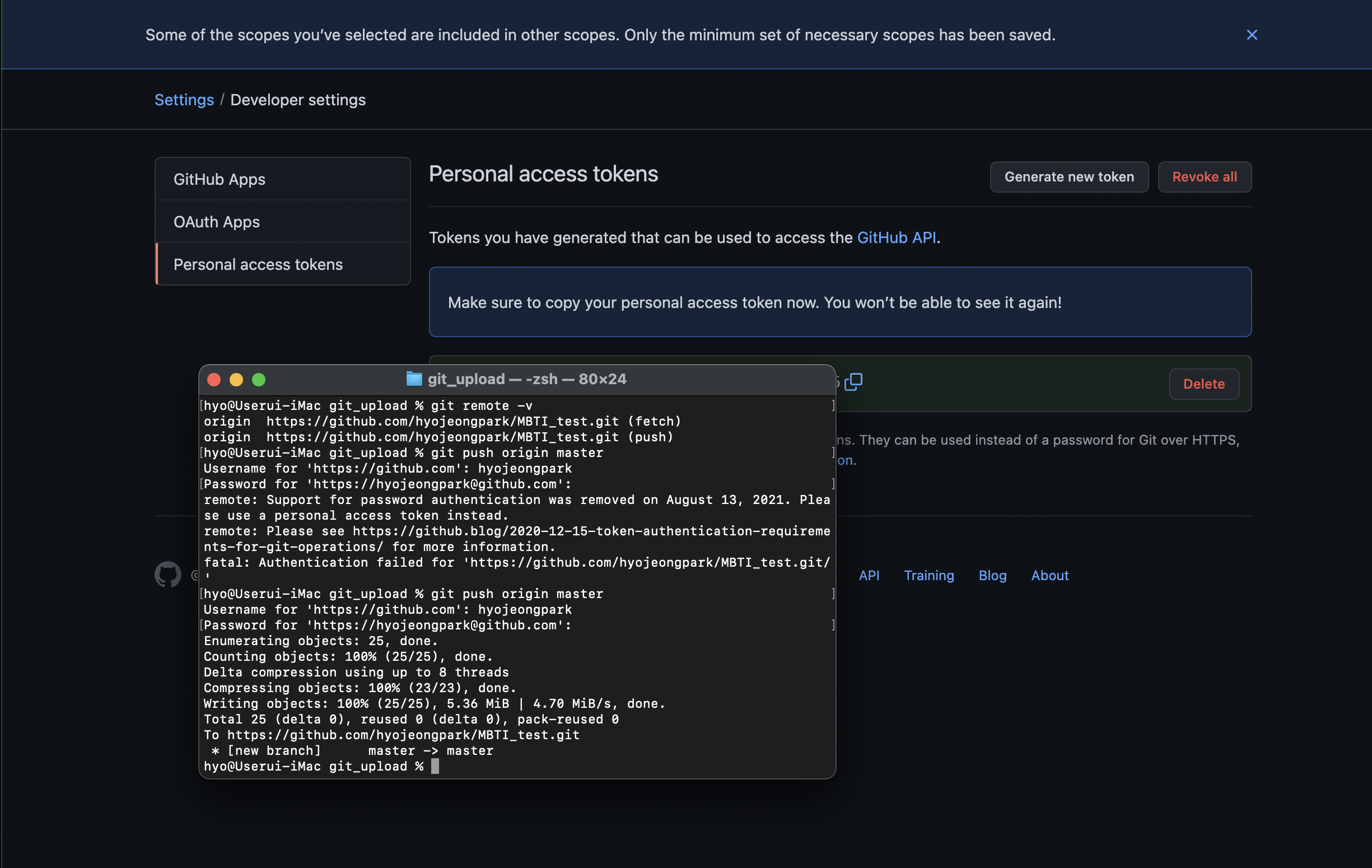Select Personal access tokens sidebar item
This screenshot has width=1372, height=868.
click(x=258, y=264)
